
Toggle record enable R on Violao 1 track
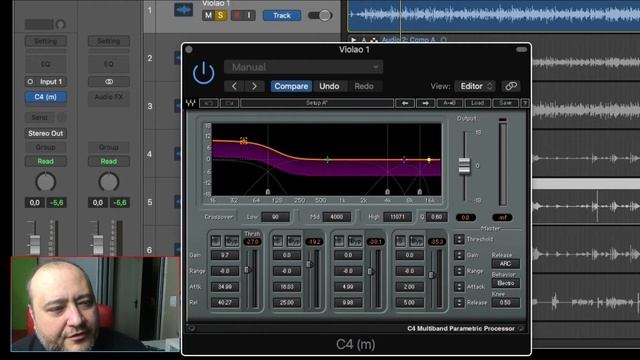[237, 16]
